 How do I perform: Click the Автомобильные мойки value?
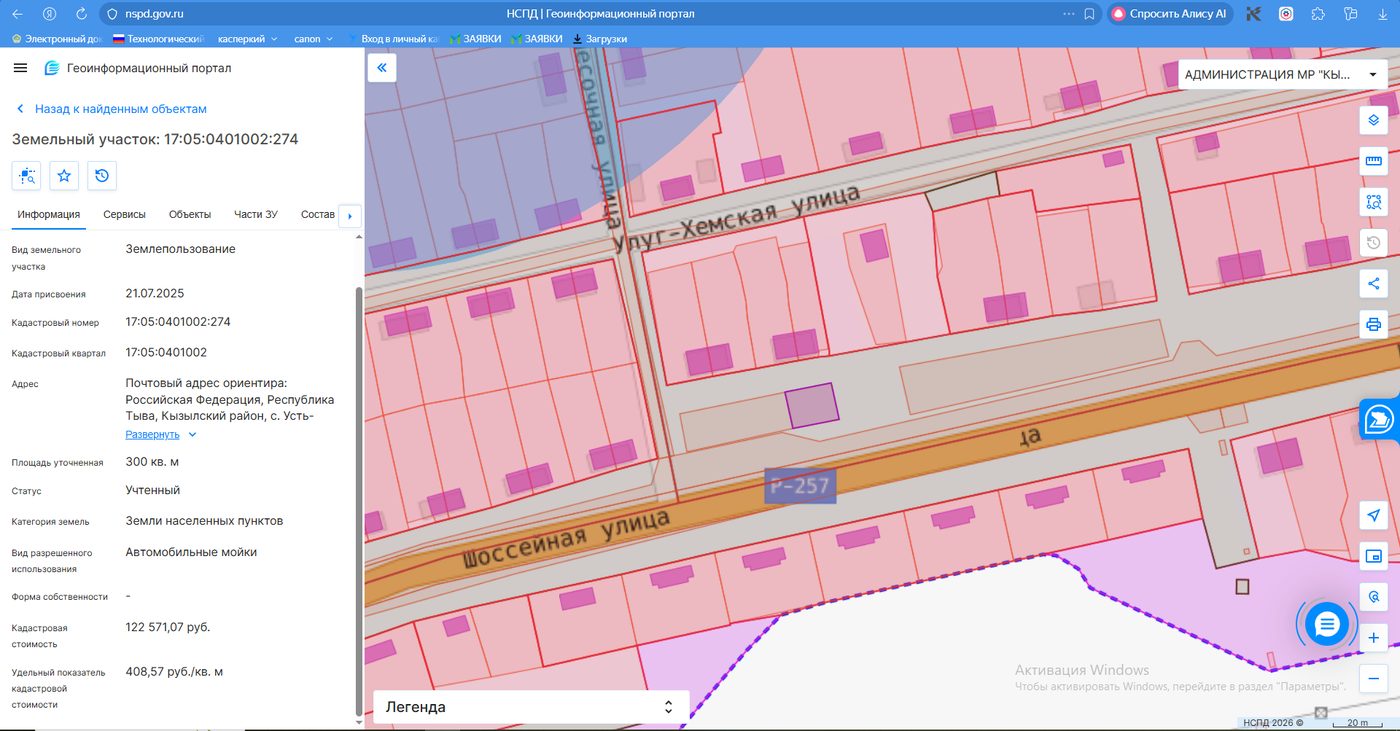click(191, 552)
